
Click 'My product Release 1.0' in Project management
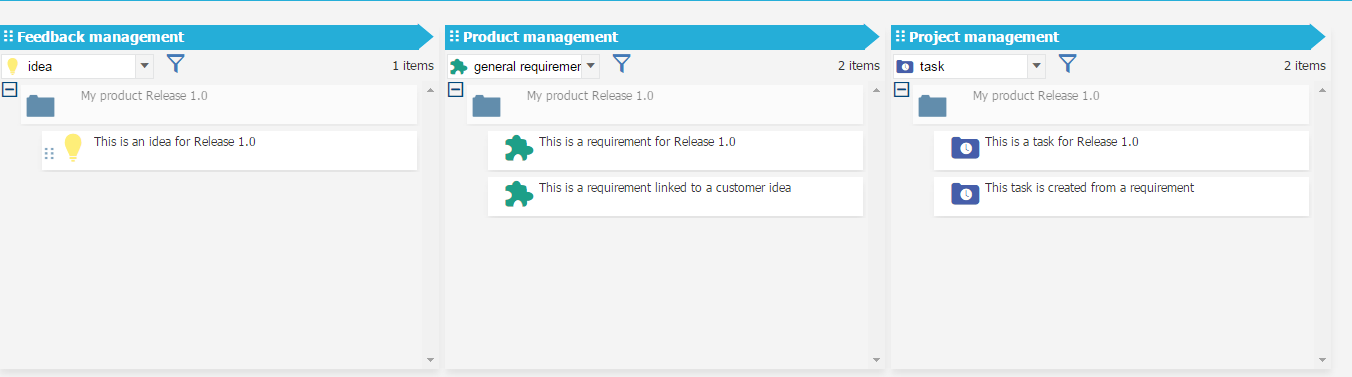(x=1036, y=96)
